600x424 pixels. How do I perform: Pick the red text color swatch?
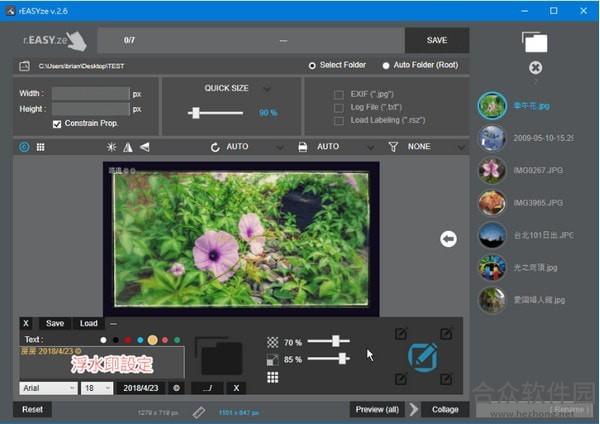(x=128, y=340)
